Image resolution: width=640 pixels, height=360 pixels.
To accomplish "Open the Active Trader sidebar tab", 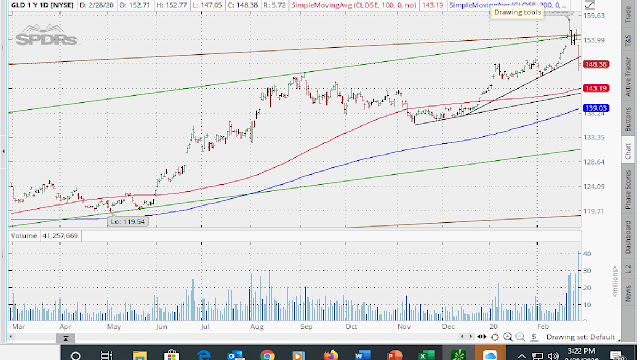I will [x=628, y=76].
